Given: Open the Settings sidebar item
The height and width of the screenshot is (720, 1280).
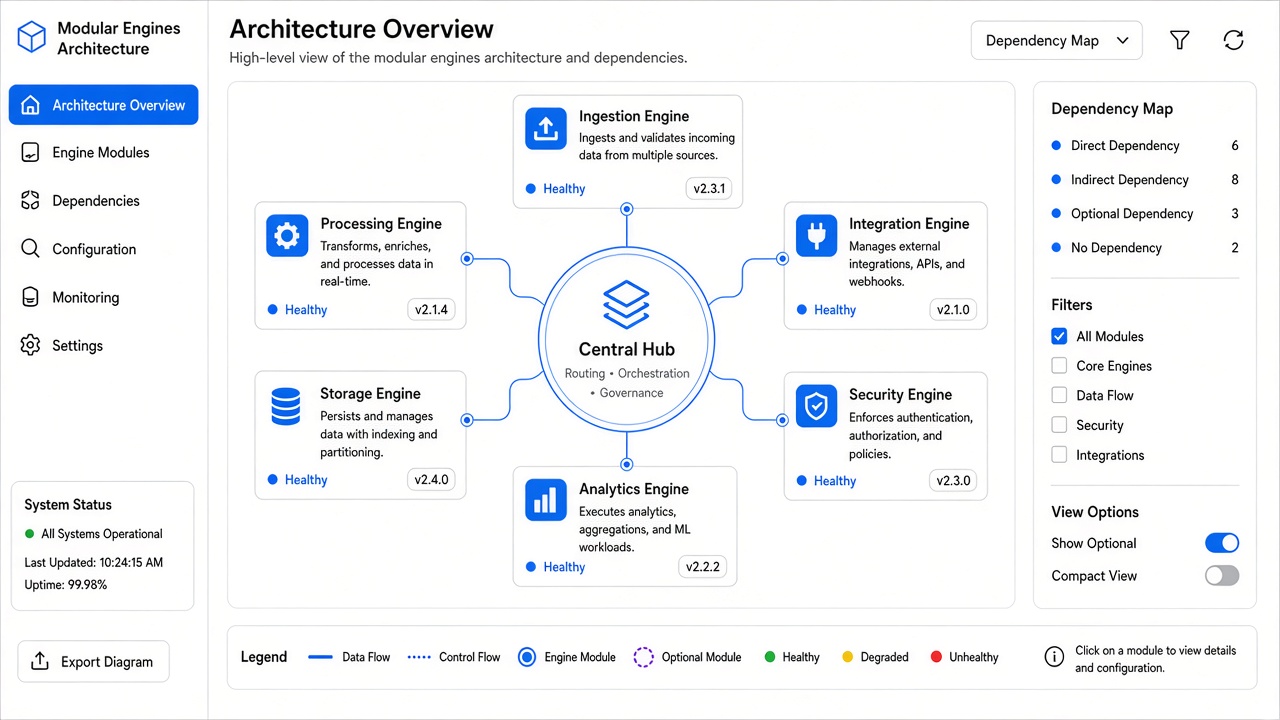Looking at the screenshot, I should point(104,345).
